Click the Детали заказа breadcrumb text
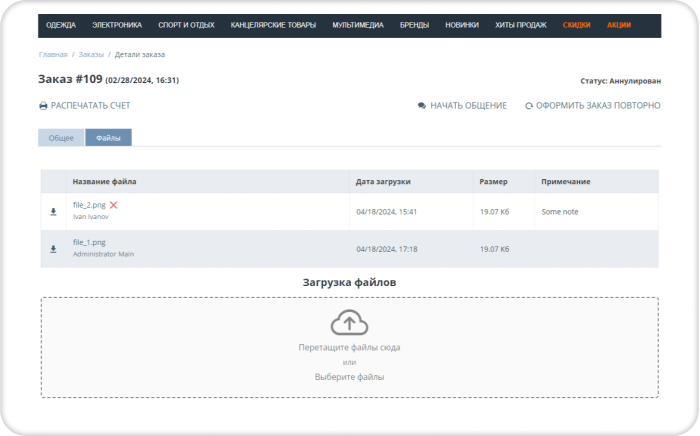The image size is (700, 436). coord(140,54)
